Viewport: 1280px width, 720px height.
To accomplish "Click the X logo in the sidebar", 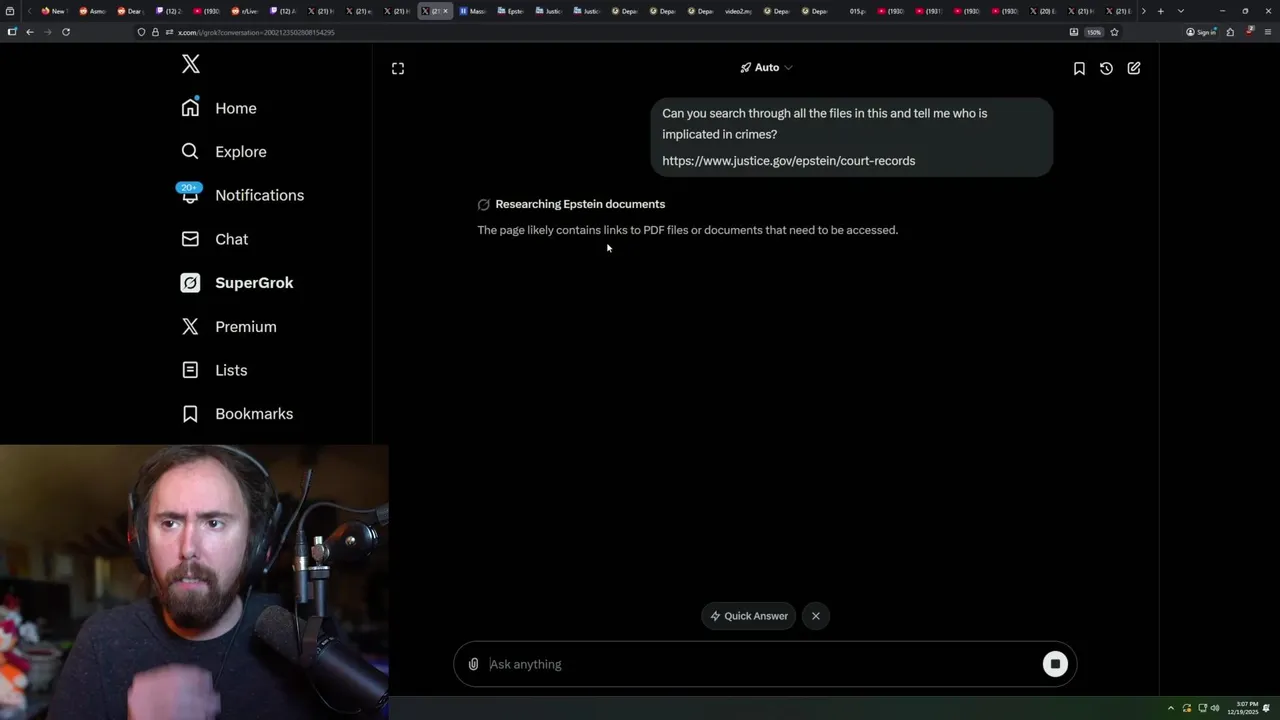I will pos(191,64).
